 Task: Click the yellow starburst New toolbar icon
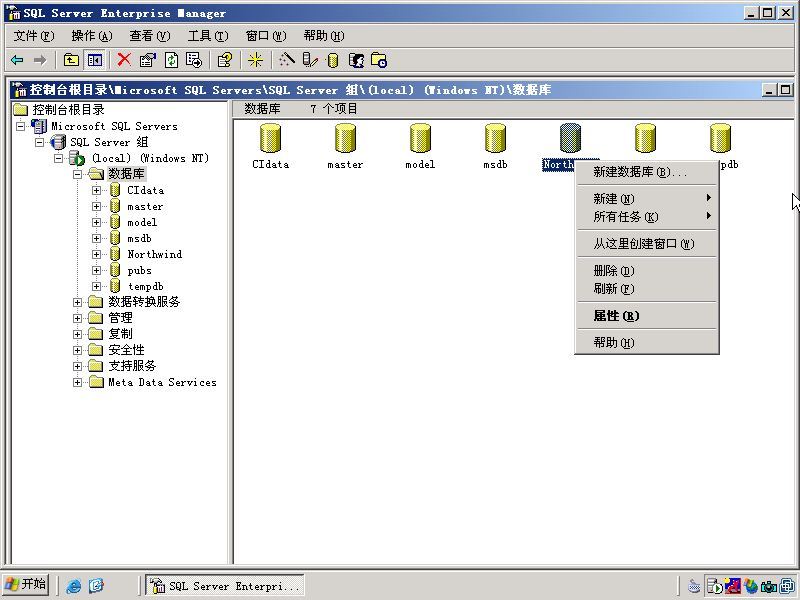(255, 60)
